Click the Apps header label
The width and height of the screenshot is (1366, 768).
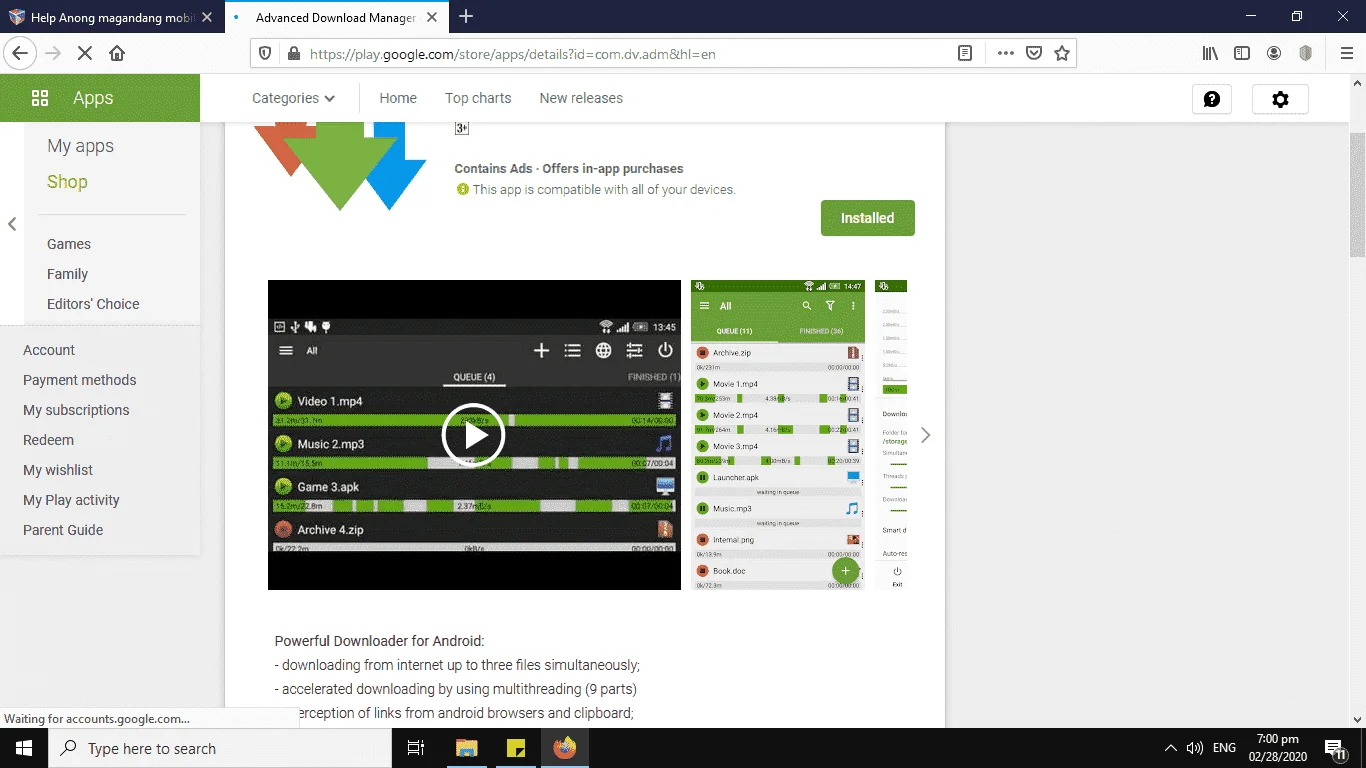coord(93,98)
